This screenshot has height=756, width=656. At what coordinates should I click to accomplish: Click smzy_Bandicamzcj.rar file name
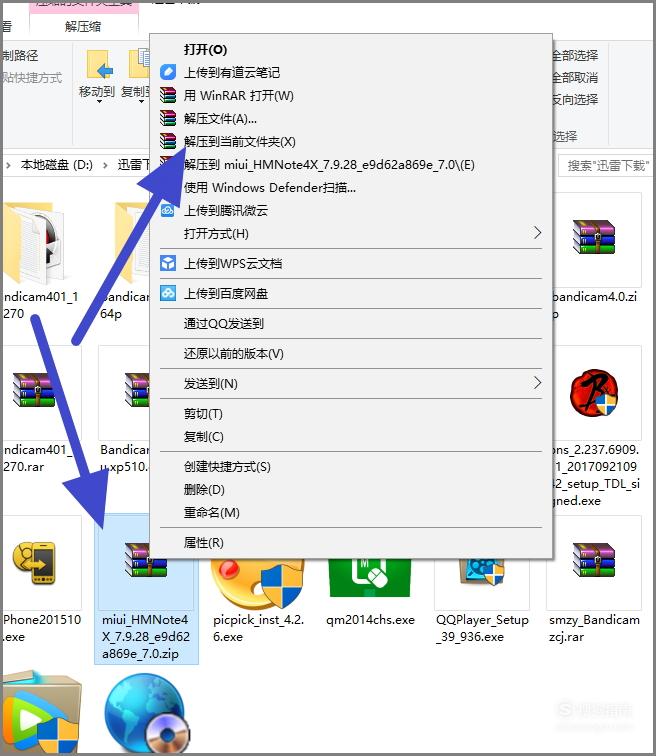(x=594, y=628)
